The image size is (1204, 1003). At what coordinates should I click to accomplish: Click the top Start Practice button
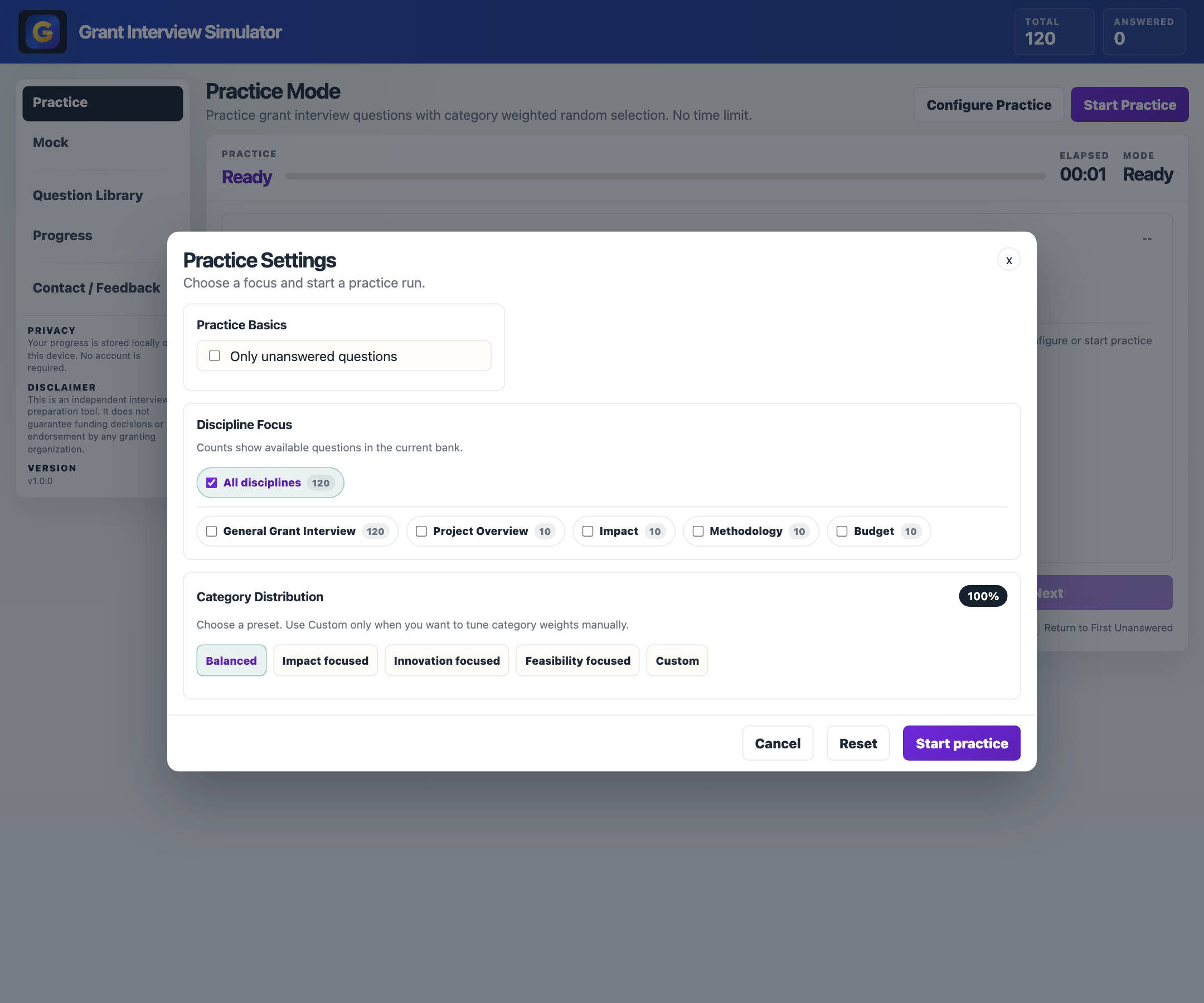[x=1129, y=104]
